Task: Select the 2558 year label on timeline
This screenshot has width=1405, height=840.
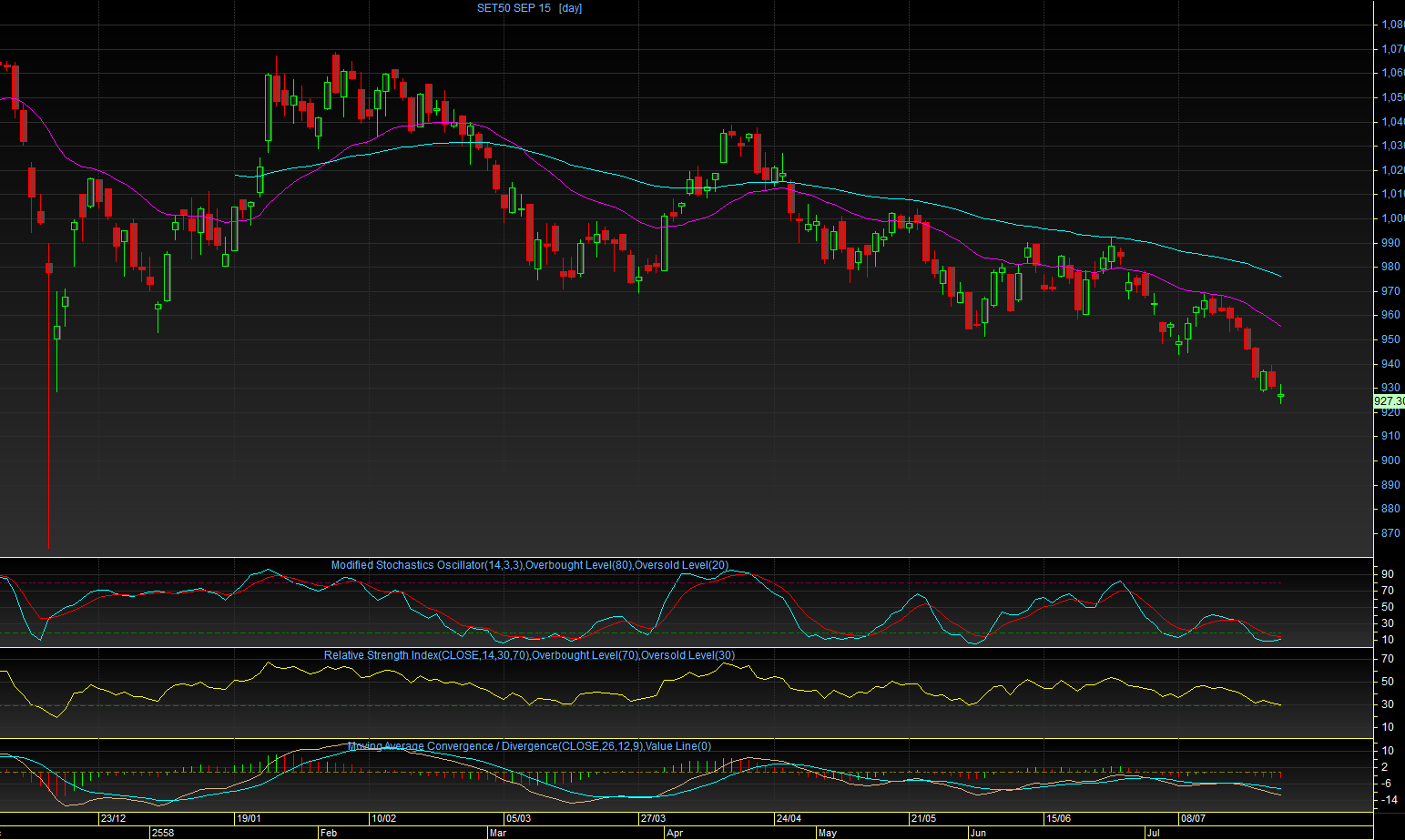Action: pos(163,833)
